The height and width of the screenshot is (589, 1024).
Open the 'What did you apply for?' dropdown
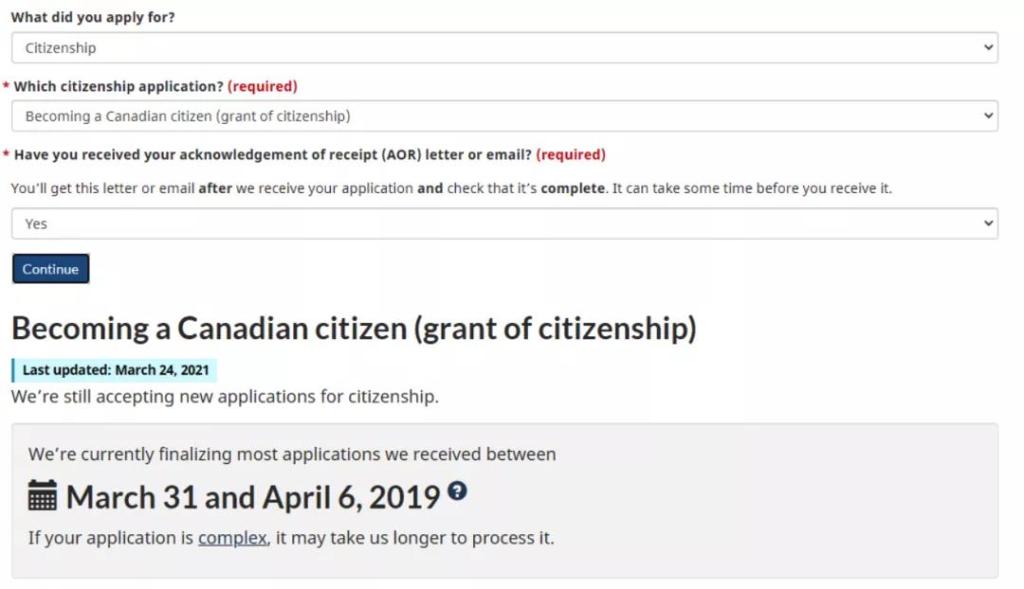point(504,48)
